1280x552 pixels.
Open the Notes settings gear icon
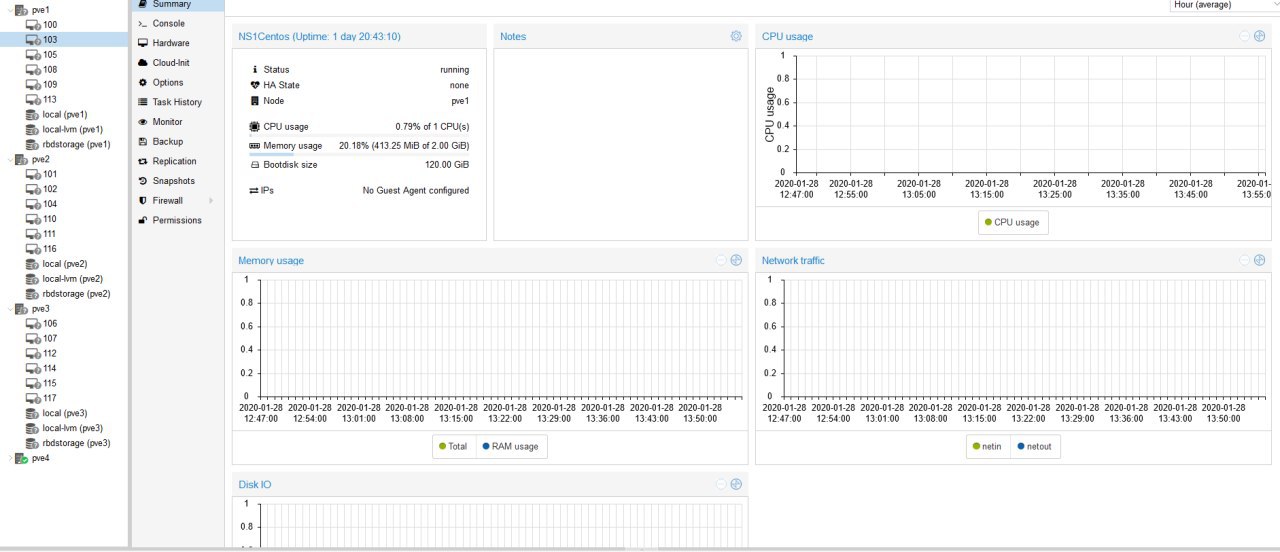click(736, 36)
